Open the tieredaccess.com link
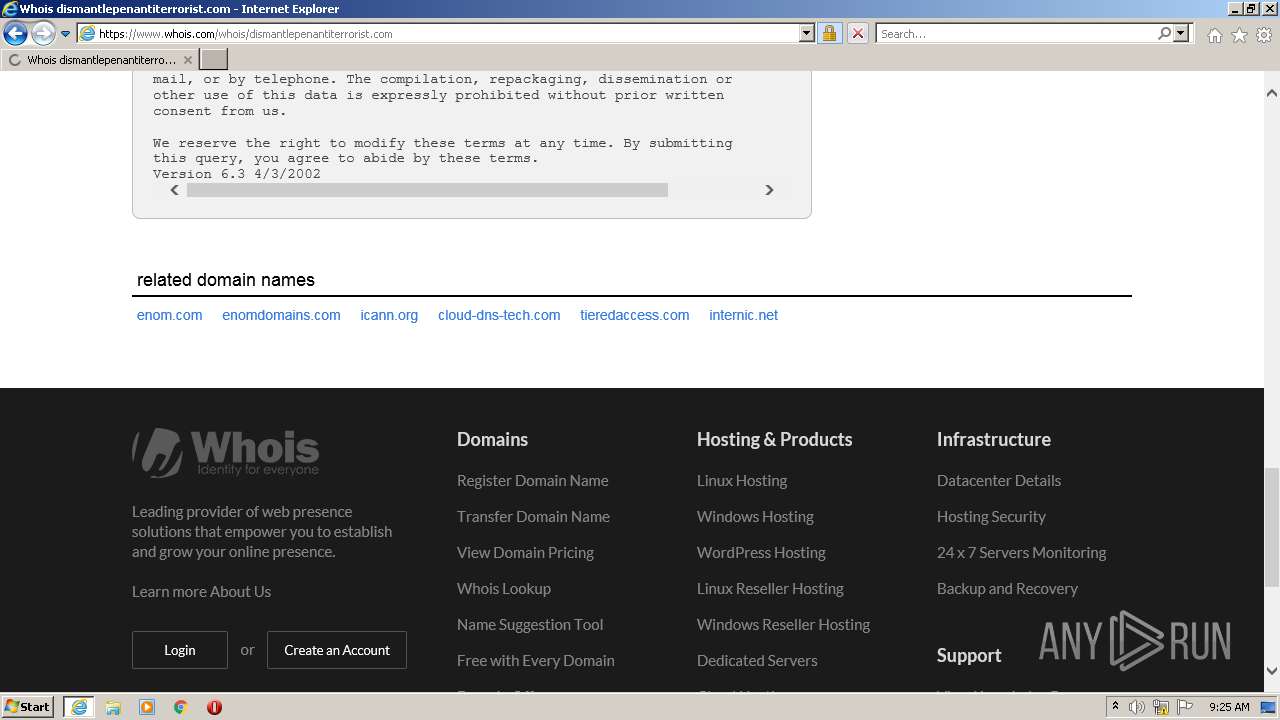The width and height of the screenshot is (1280, 720). click(634, 315)
